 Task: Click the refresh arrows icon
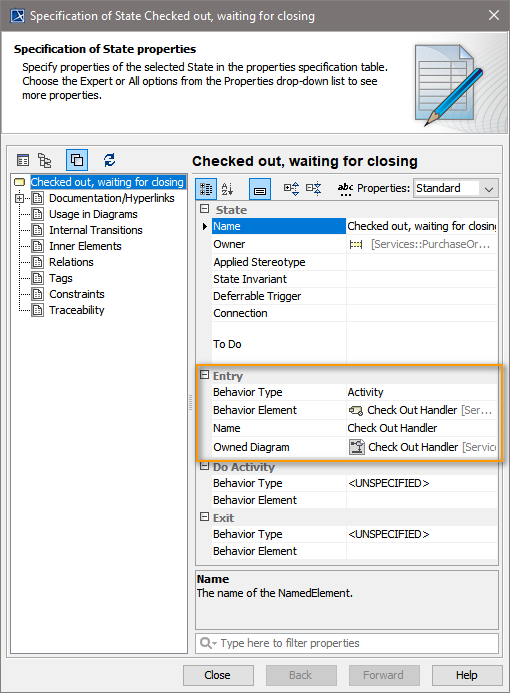110,160
